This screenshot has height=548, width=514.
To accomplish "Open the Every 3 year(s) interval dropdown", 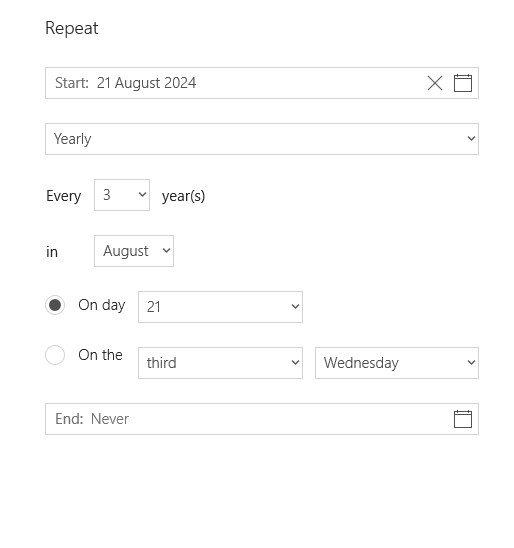I will click(122, 195).
